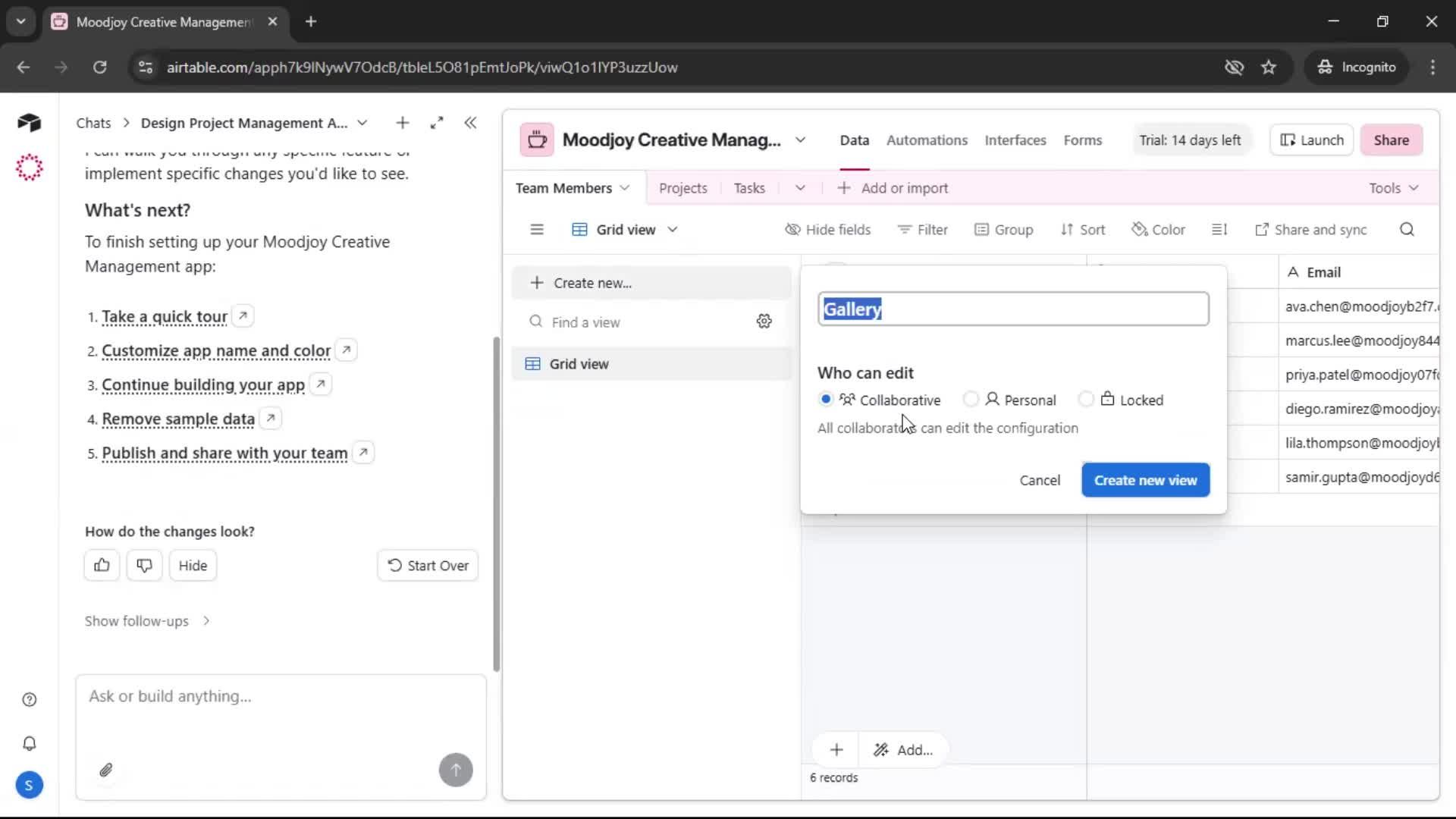Expand chat panel to full screen
This screenshot has height=819, width=1456.
[437, 123]
